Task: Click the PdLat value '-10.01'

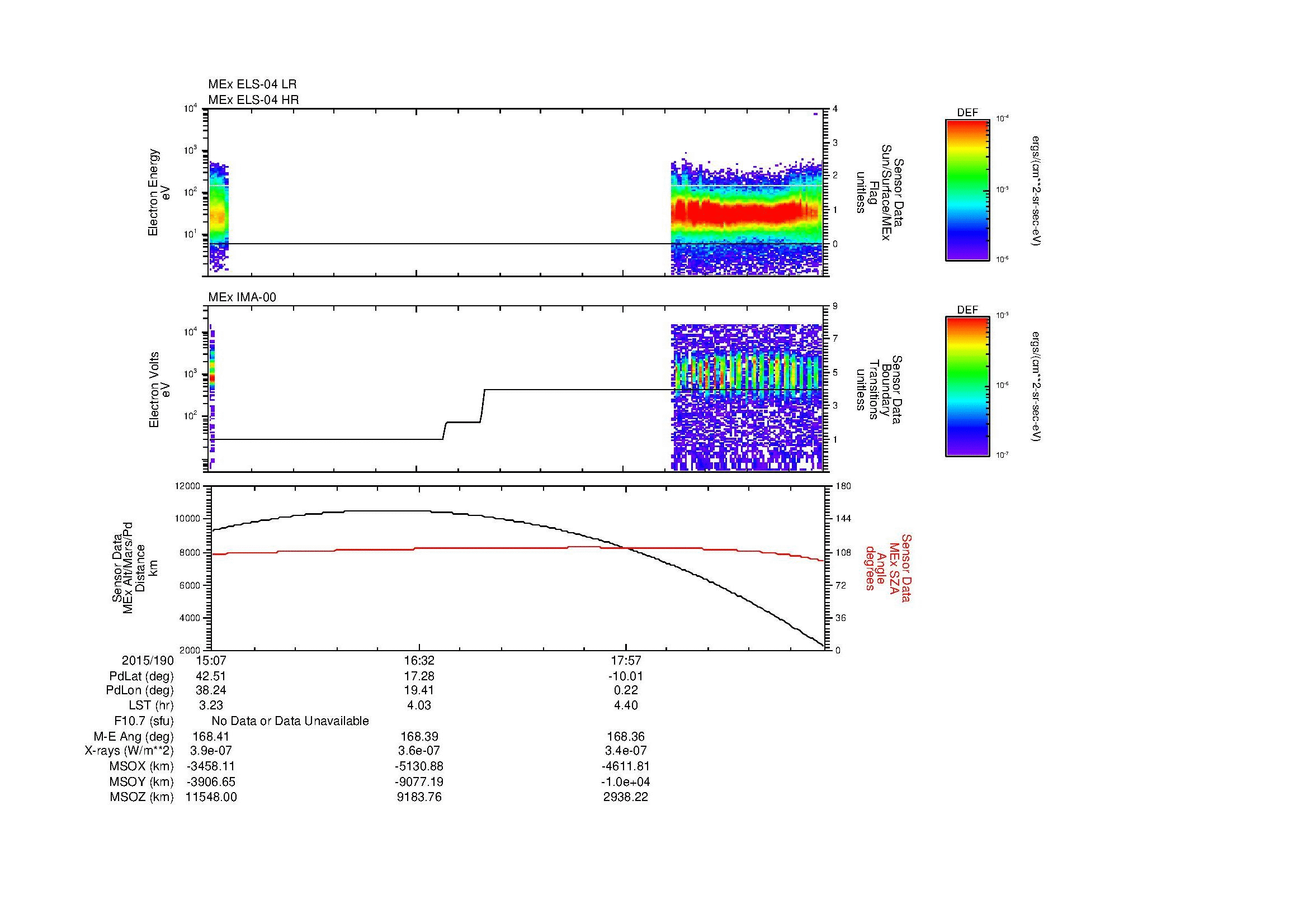Action: pyautogui.click(x=626, y=676)
